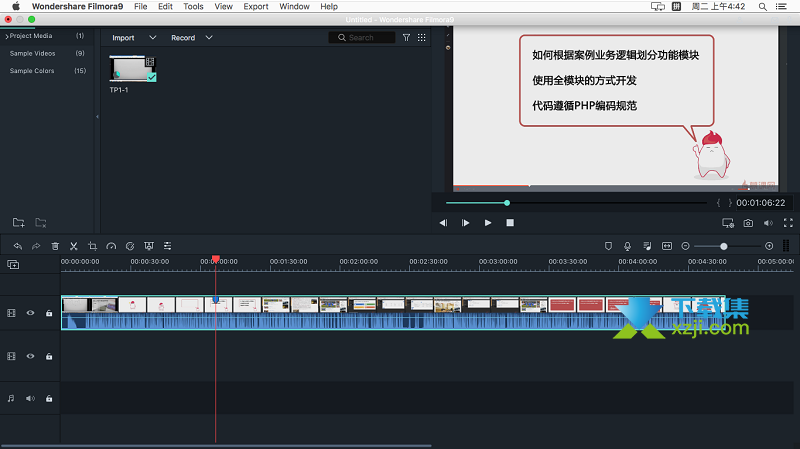Filter media with funnel icon

click(x=406, y=37)
